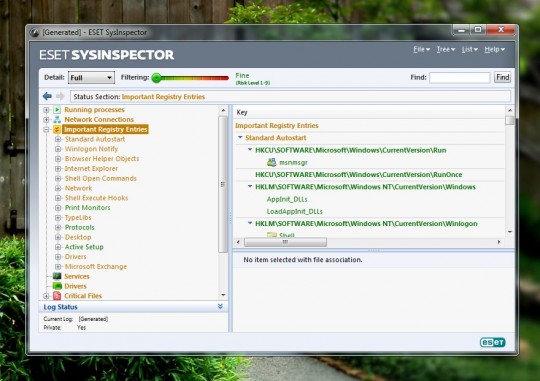Click the Services icon in tree
The height and width of the screenshot is (381, 540).
pyautogui.click(x=57, y=276)
